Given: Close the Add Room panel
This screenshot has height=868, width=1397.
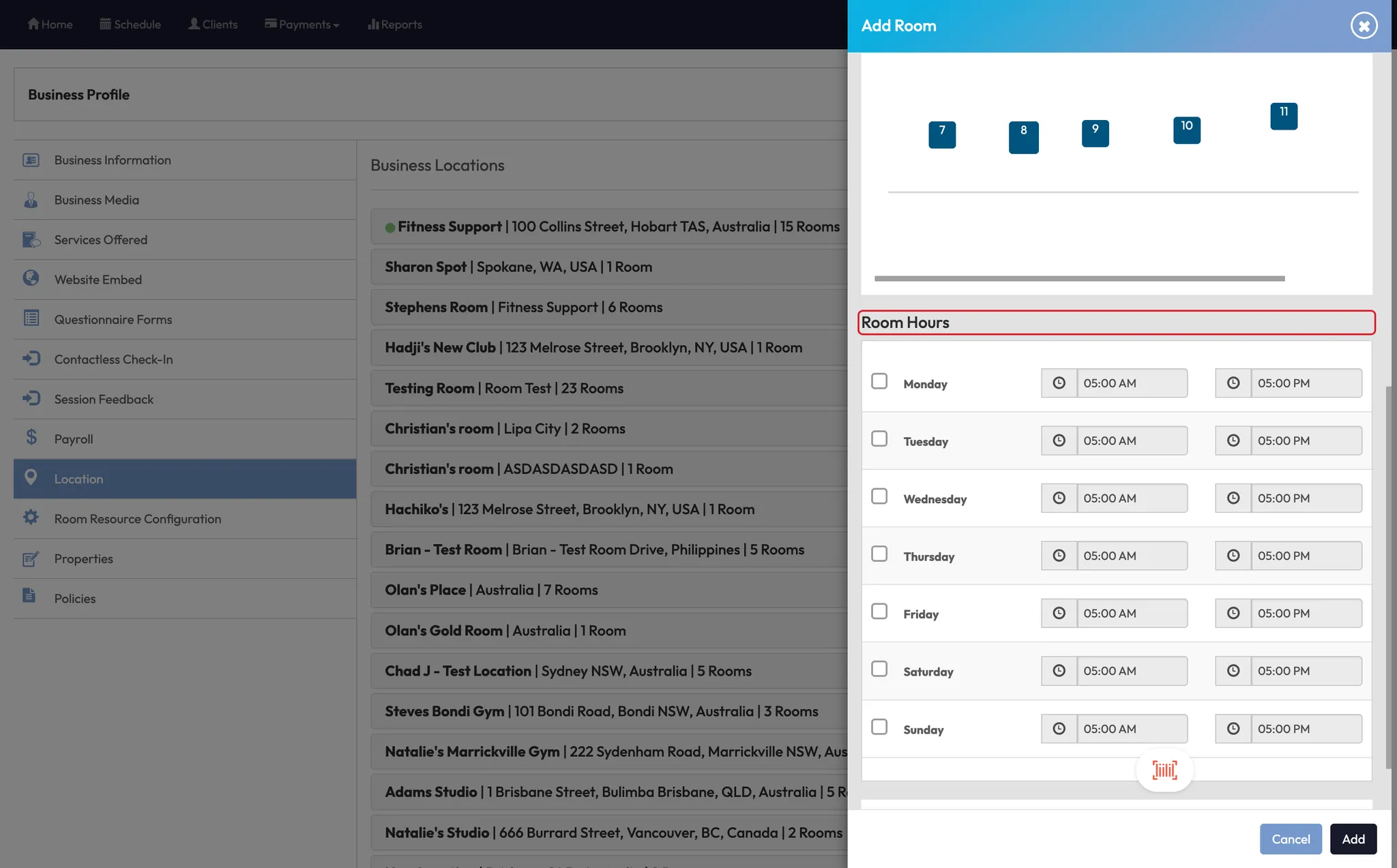Looking at the screenshot, I should coord(1364,26).
